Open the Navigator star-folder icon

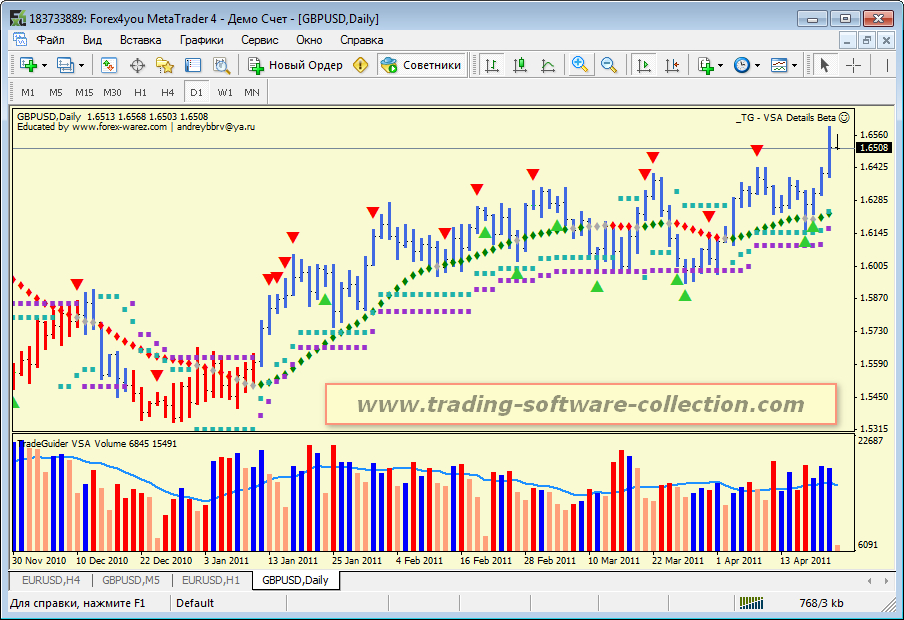tap(165, 65)
